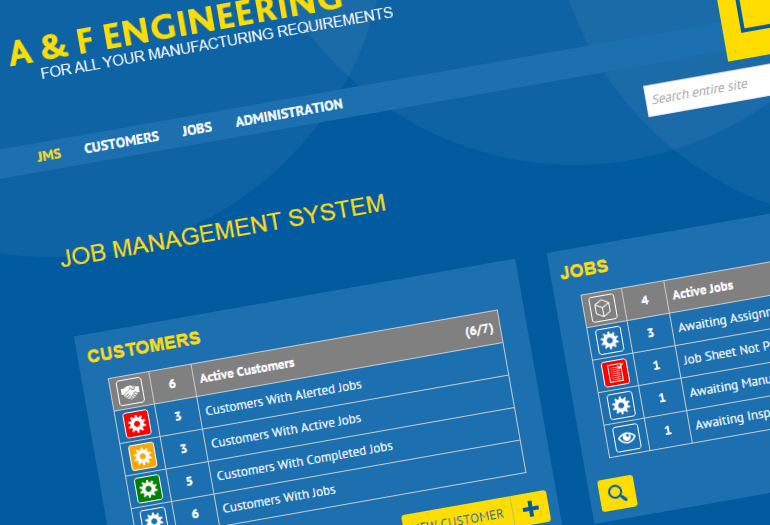
Task: Click the red job sheet document icon
Action: click(x=615, y=372)
